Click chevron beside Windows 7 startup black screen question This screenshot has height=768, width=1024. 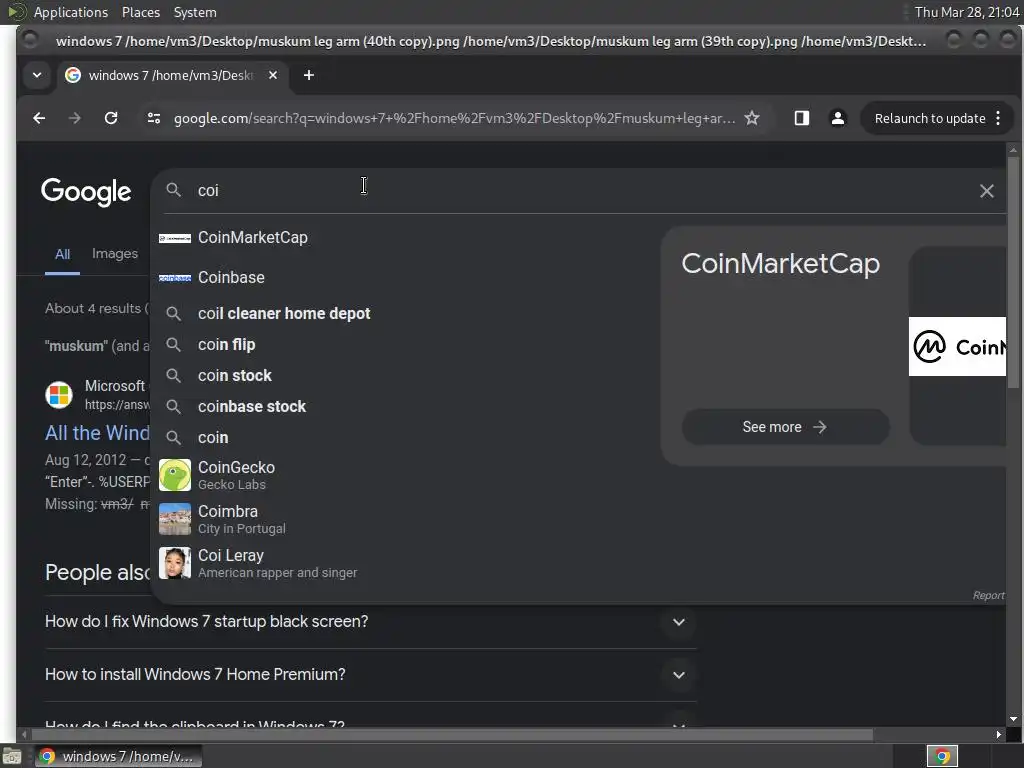click(679, 622)
